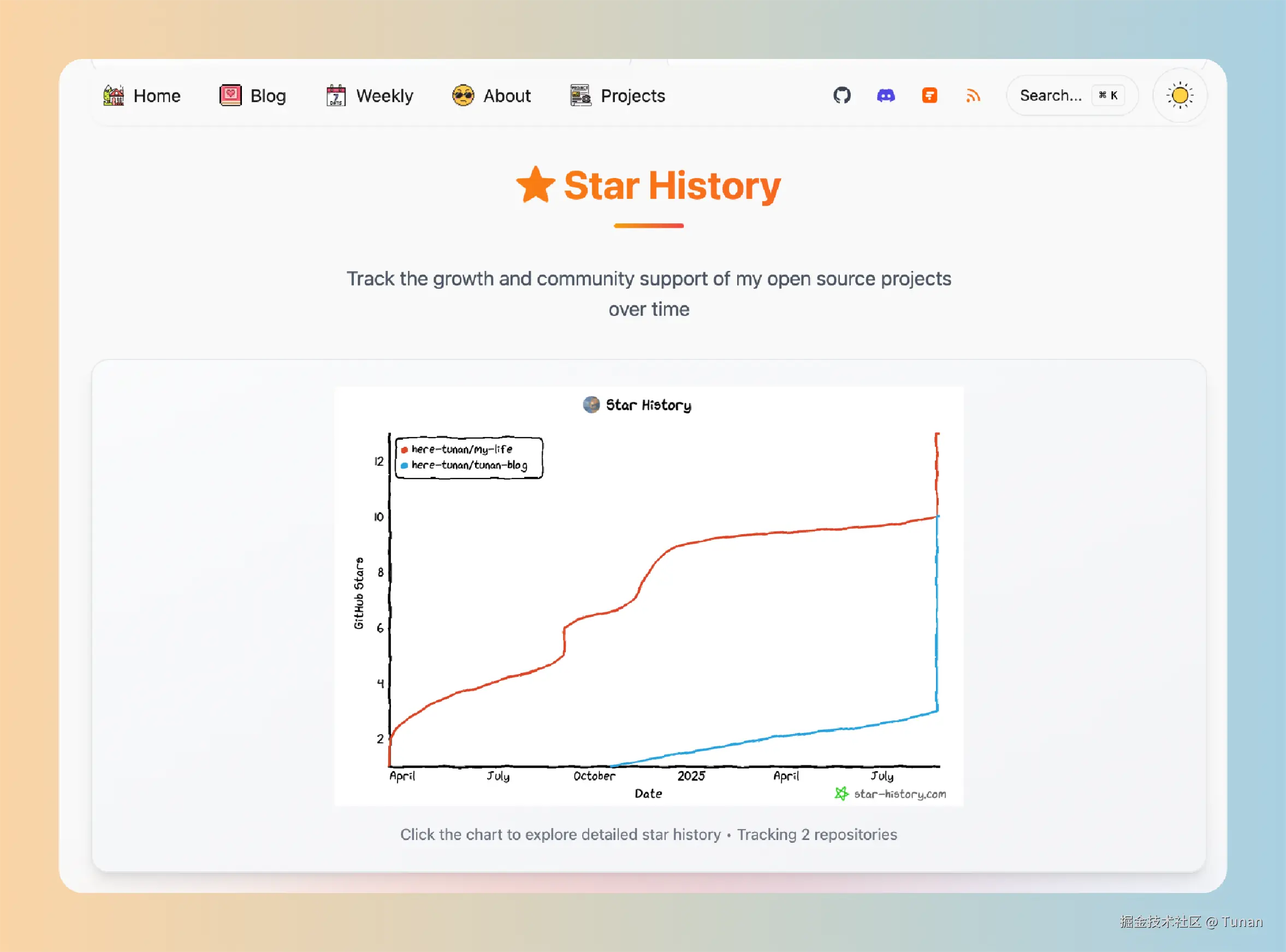Focus the Search... input box
Image resolution: width=1286 pixels, height=952 pixels.
[1050, 95]
